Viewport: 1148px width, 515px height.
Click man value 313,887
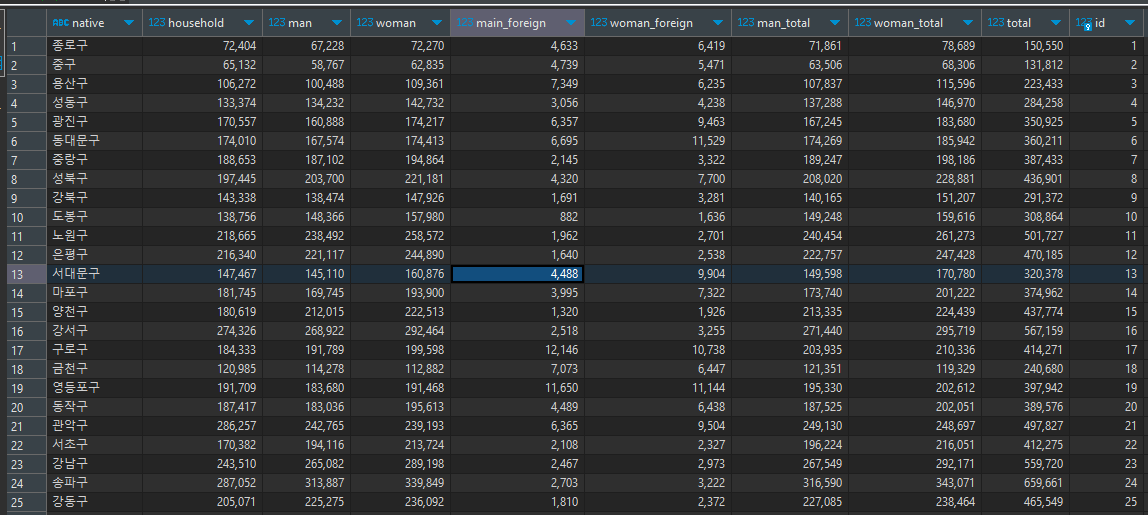pos(306,483)
